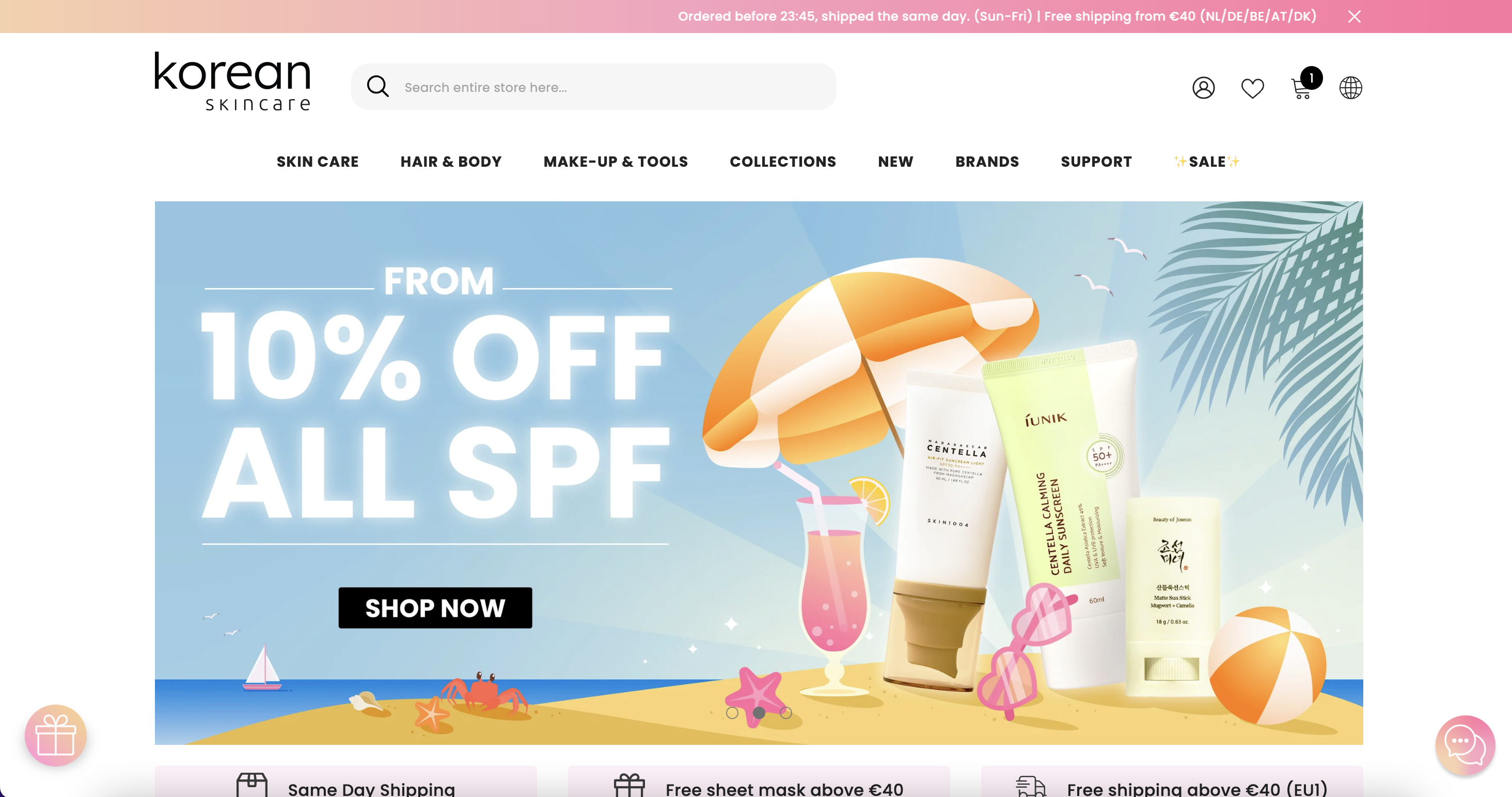Open language selector globe icon
The height and width of the screenshot is (797, 1512).
[x=1350, y=88]
